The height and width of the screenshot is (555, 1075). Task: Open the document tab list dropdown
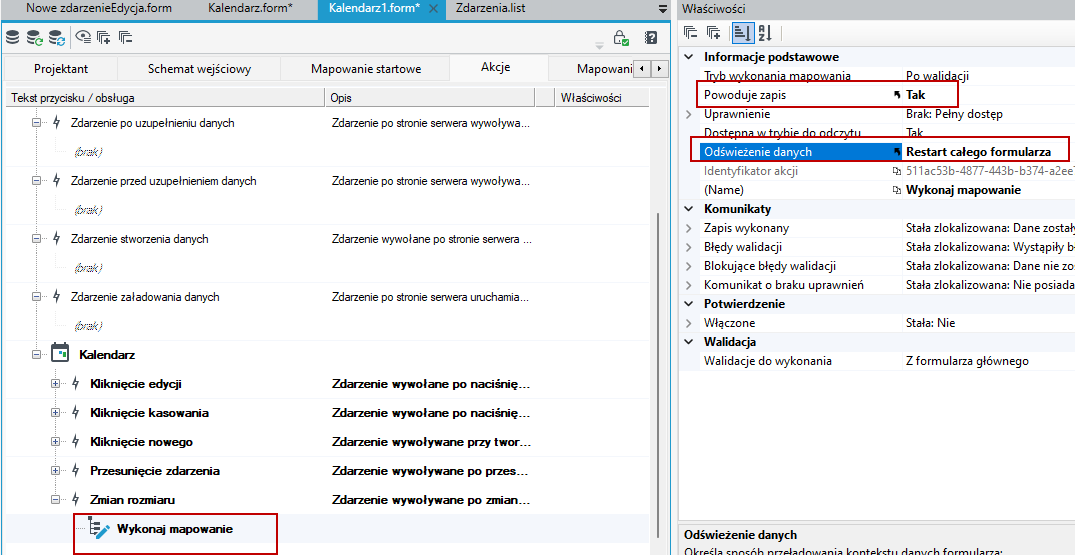[662, 9]
